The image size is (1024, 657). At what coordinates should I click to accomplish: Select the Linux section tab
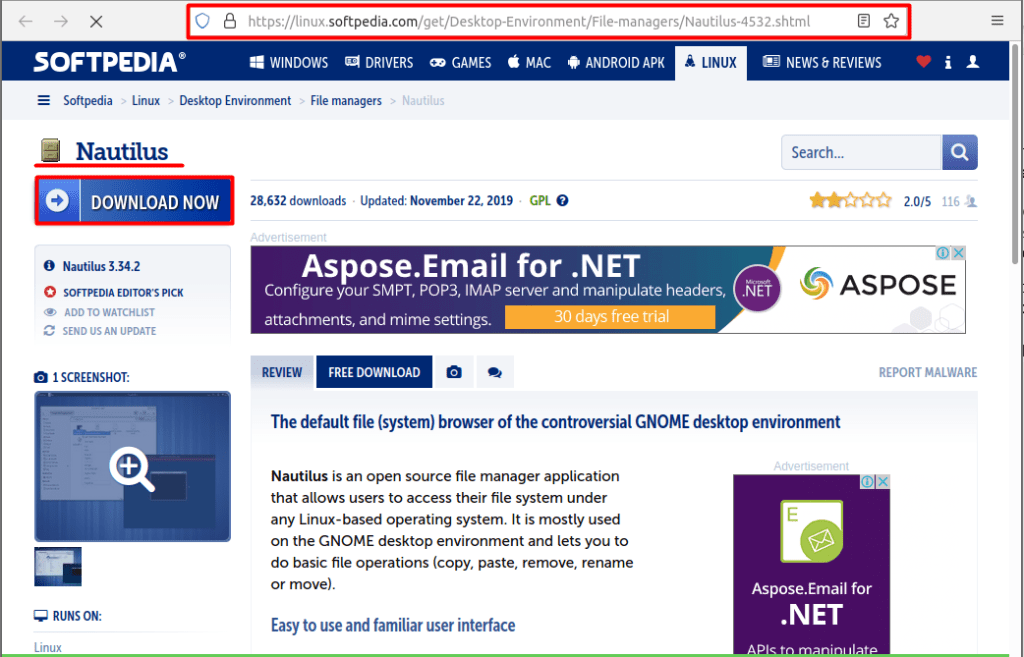pos(711,63)
